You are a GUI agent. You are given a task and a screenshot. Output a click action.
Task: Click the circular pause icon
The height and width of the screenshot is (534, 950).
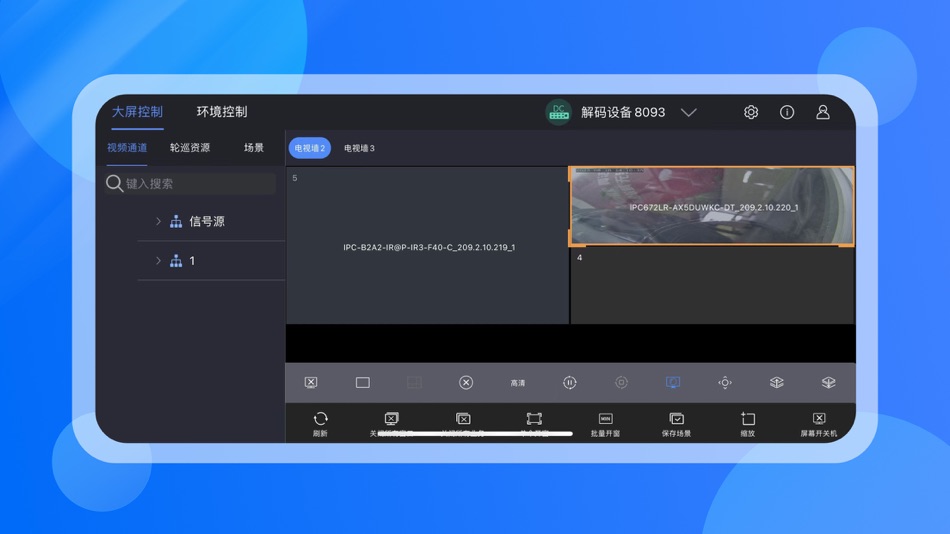570,382
